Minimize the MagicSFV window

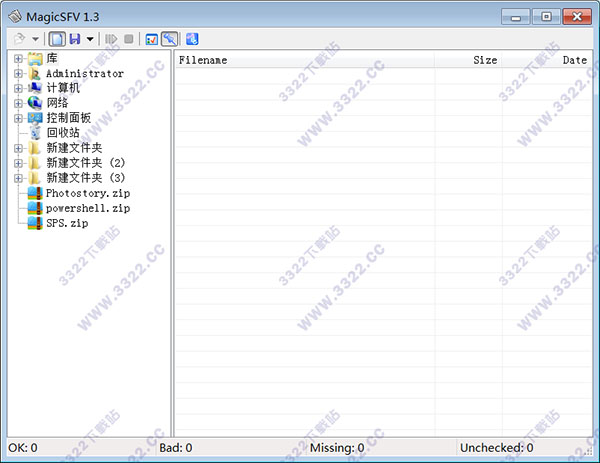516,17
